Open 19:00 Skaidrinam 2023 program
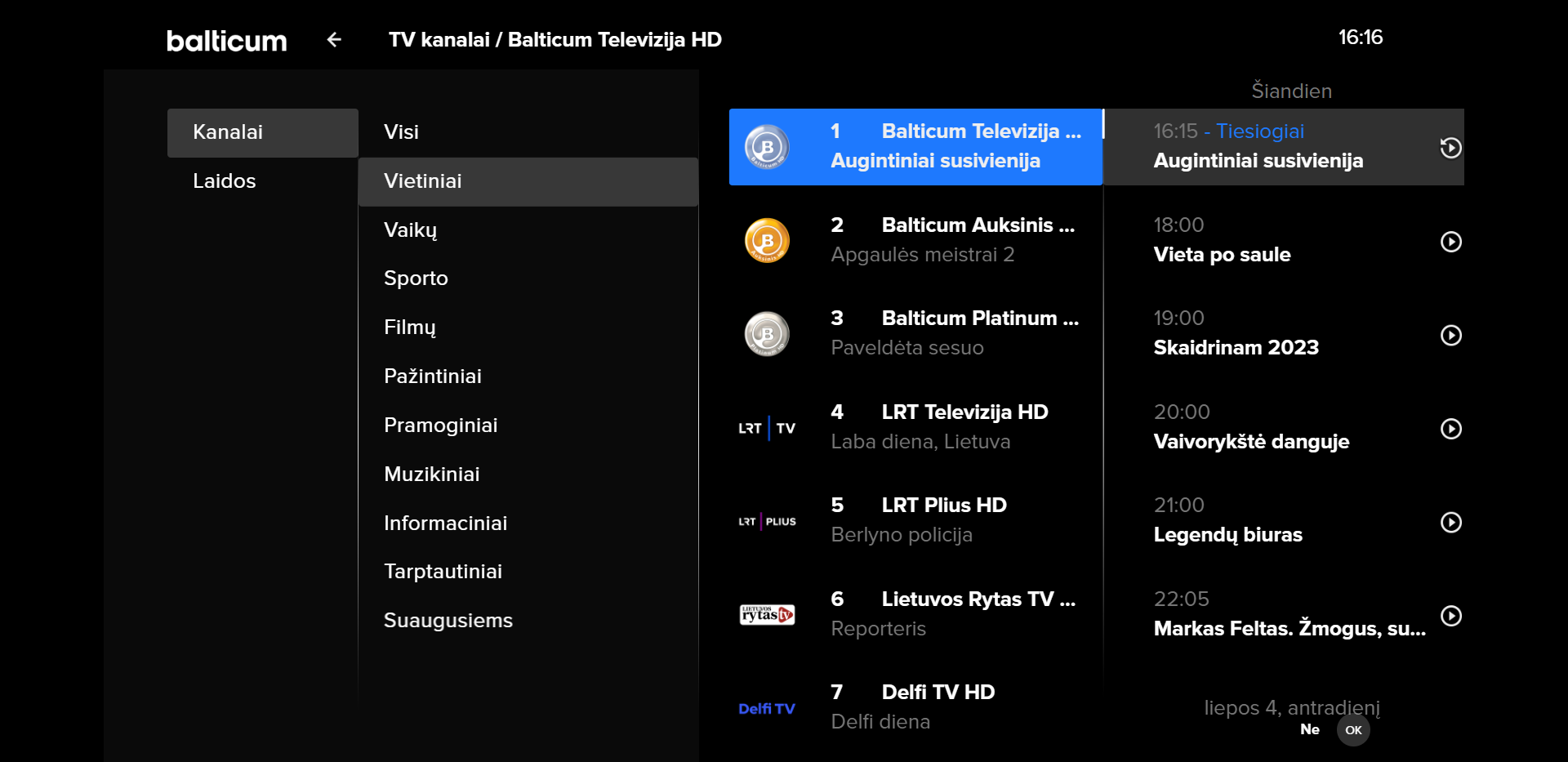The image size is (1568, 762). [x=1284, y=334]
